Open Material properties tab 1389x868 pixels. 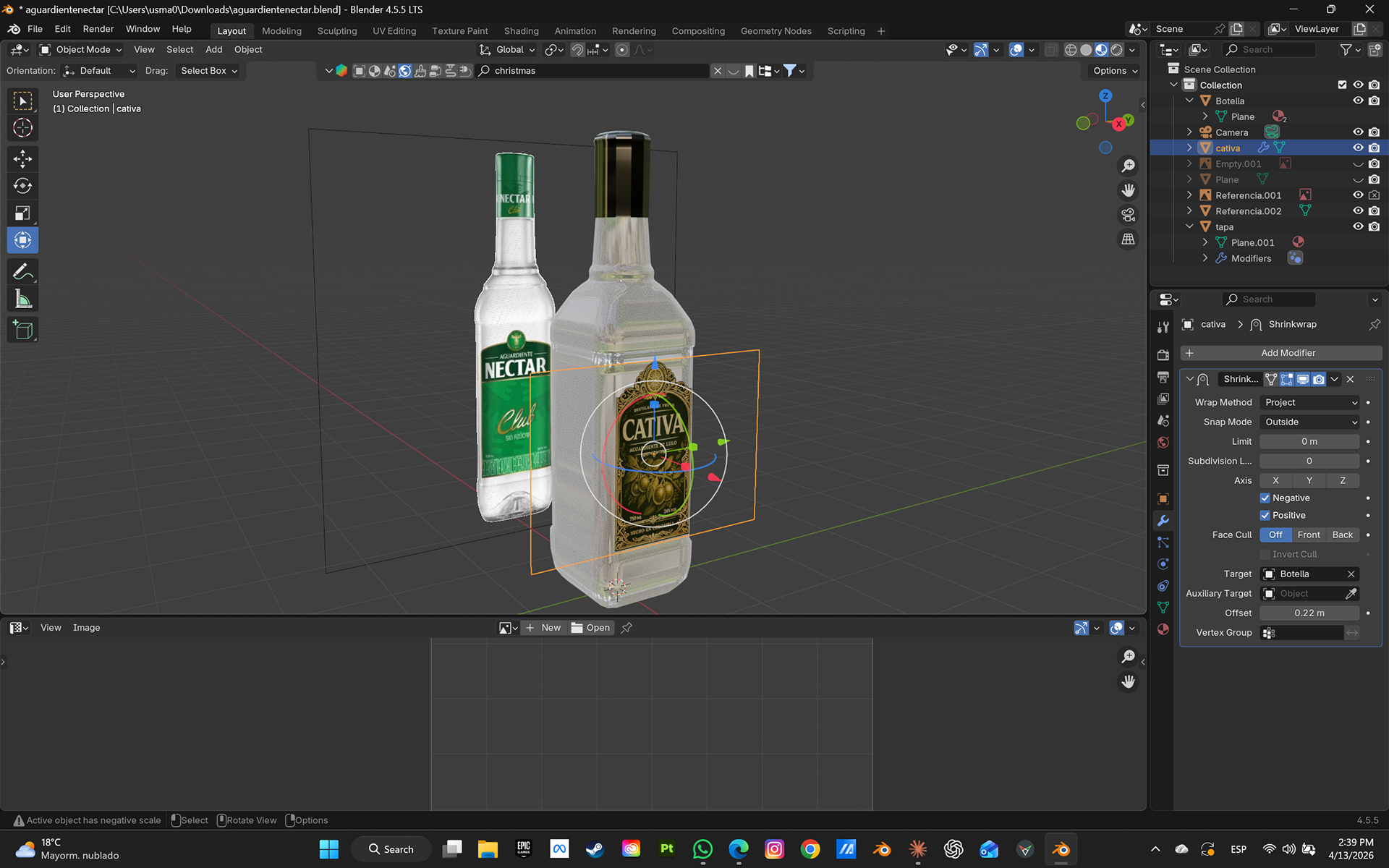click(x=1163, y=629)
